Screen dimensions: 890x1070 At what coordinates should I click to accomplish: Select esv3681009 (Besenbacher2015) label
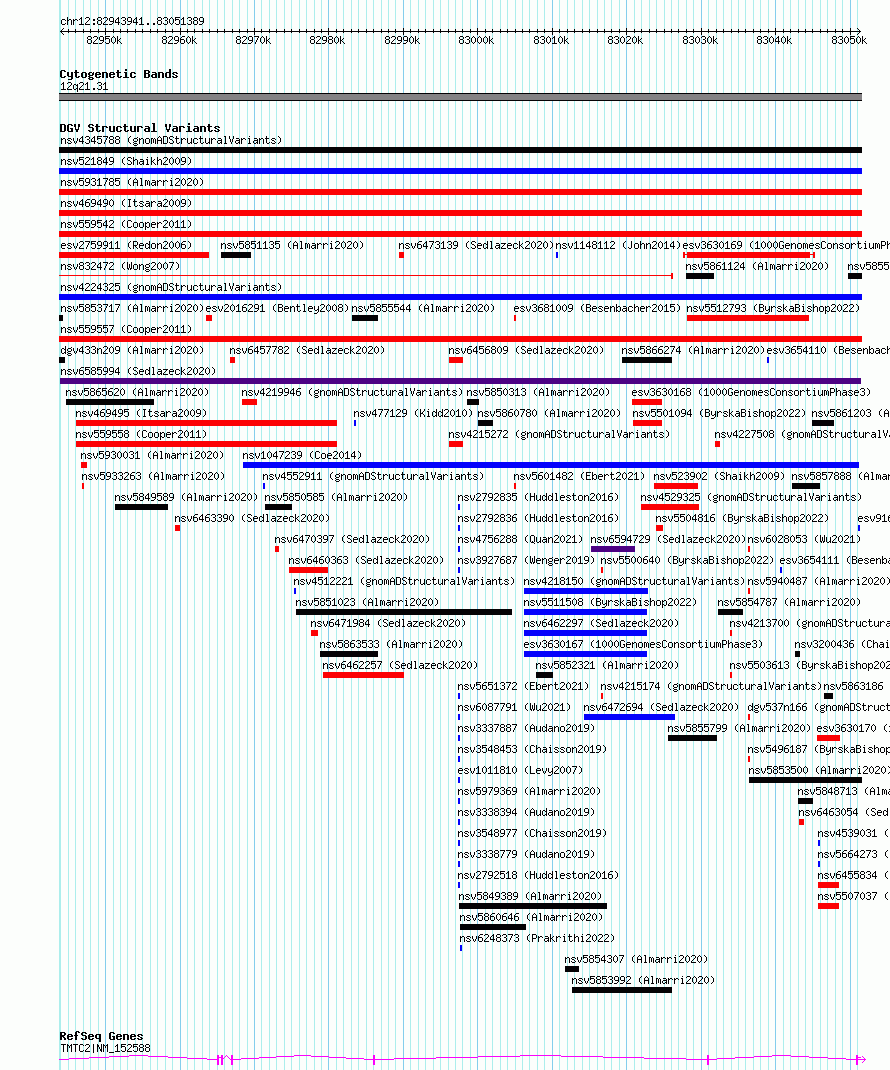point(597,308)
